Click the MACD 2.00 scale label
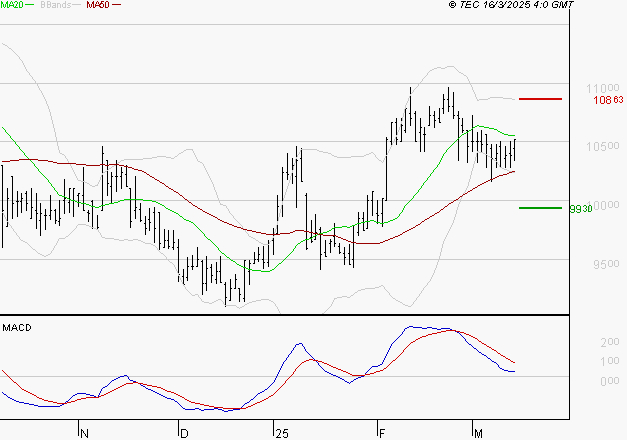627x440 pixels. pos(610,342)
